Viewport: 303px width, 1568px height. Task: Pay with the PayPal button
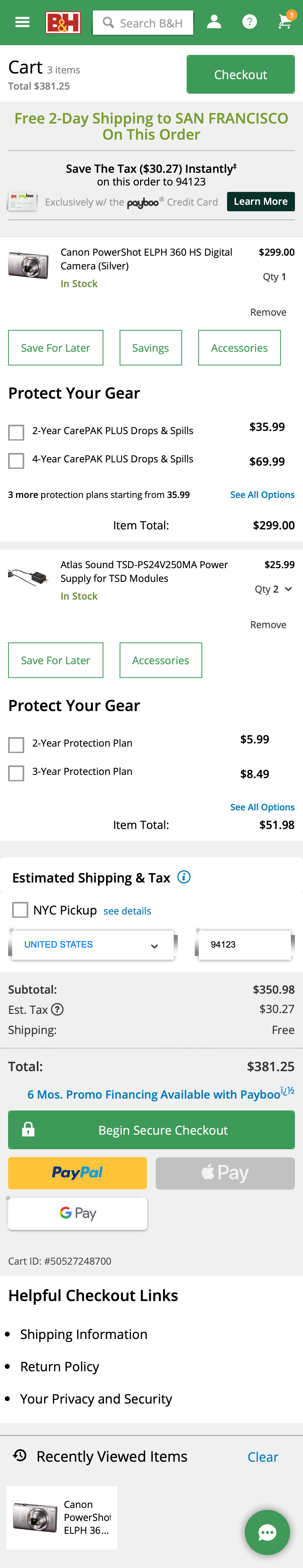pos(77,1173)
